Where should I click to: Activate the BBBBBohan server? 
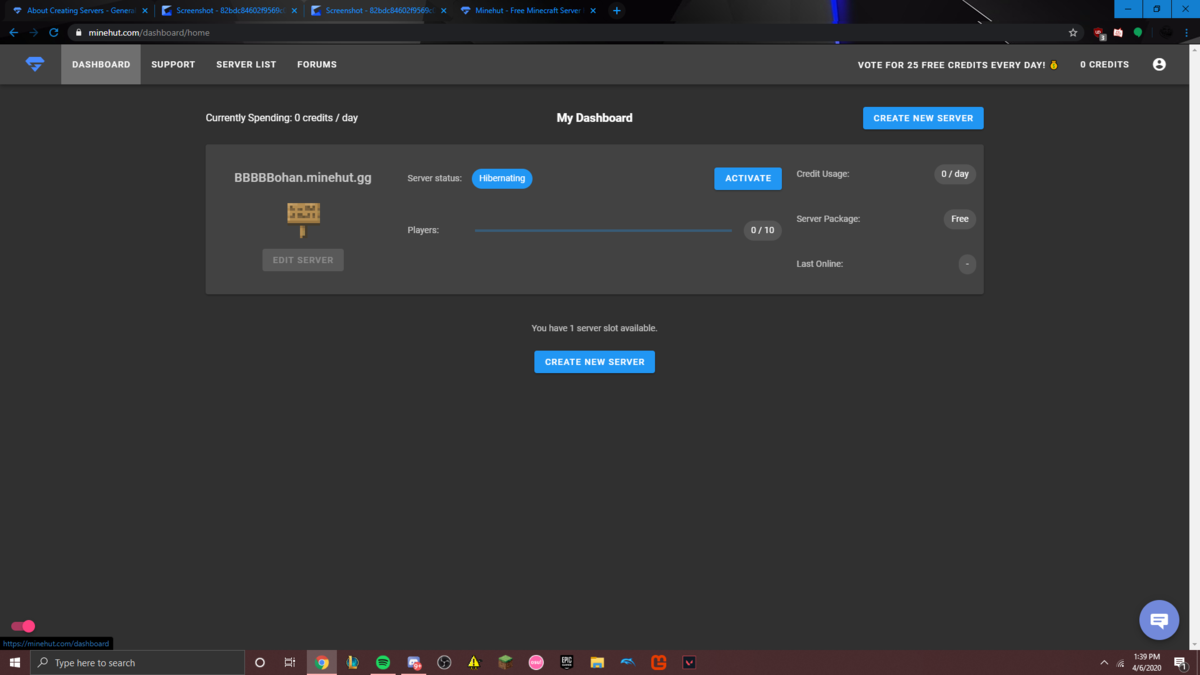click(x=748, y=178)
